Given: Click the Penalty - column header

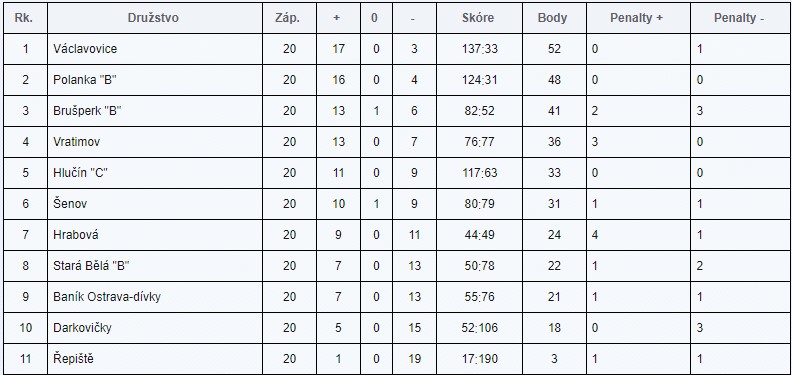Looking at the screenshot, I should [739, 18].
